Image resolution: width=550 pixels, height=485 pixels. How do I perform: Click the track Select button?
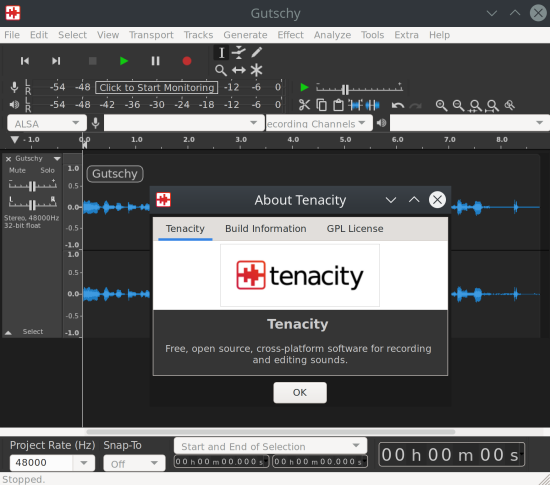coord(33,332)
